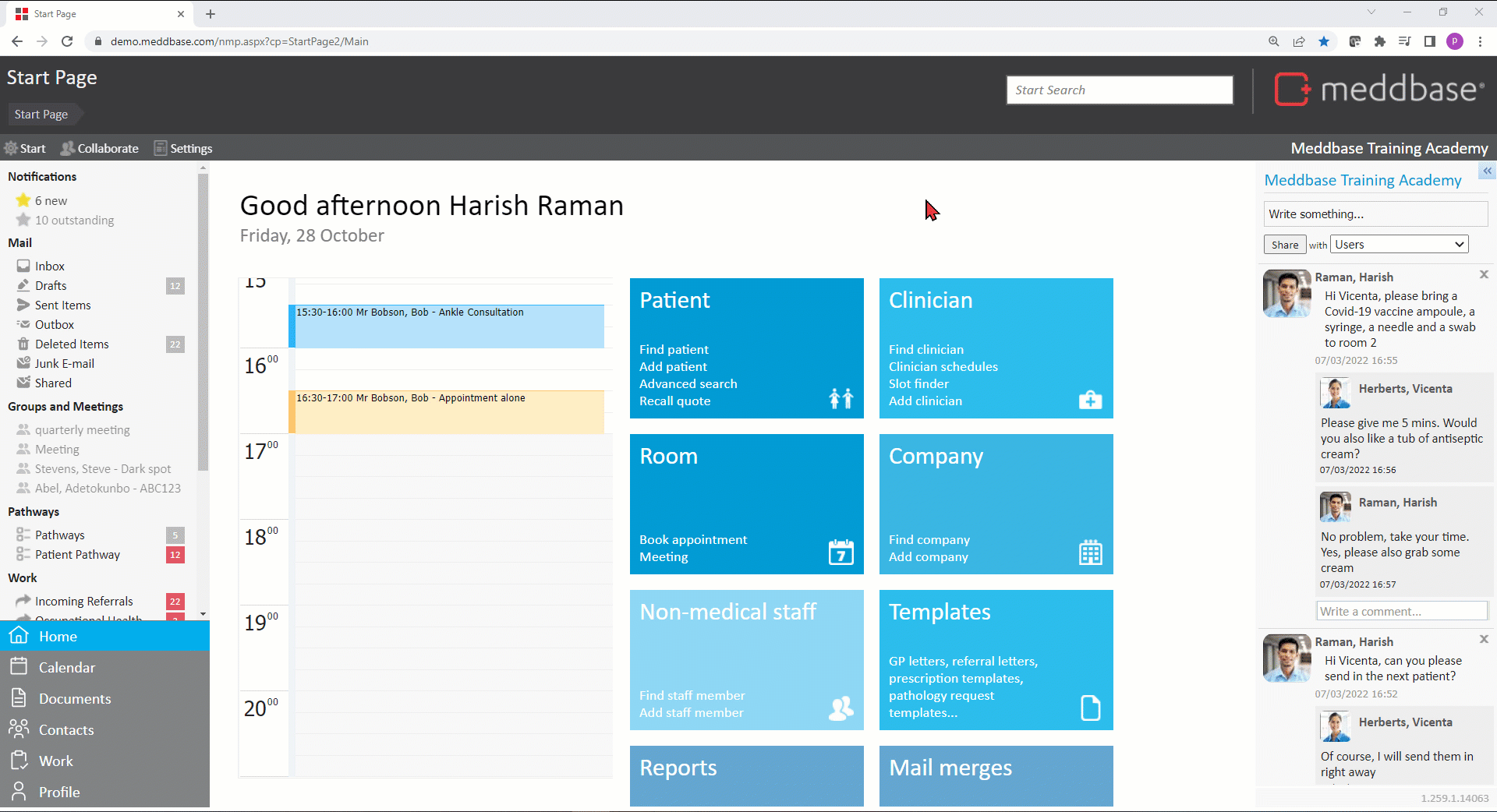Open the Inbox mail folder
The height and width of the screenshot is (812, 1497).
49,267
